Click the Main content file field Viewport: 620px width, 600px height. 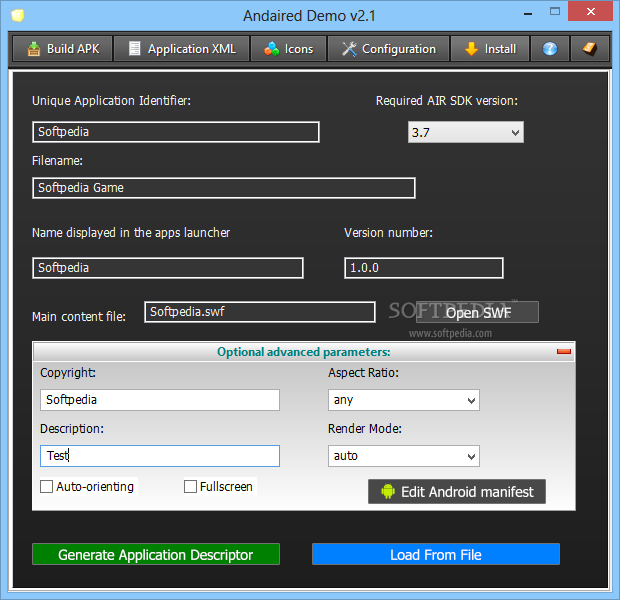click(x=259, y=312)
